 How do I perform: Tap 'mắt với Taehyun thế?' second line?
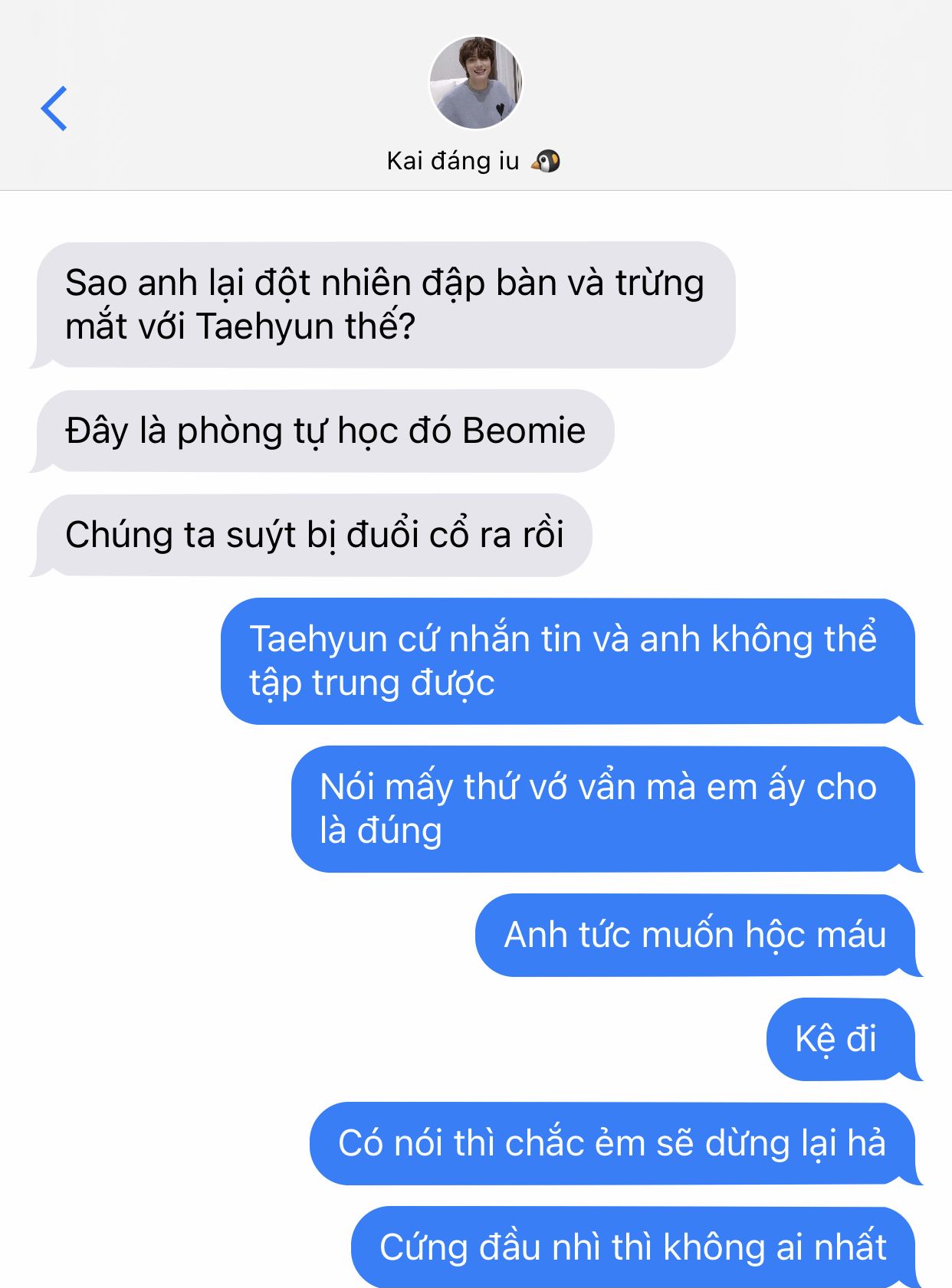click(240, 327)
